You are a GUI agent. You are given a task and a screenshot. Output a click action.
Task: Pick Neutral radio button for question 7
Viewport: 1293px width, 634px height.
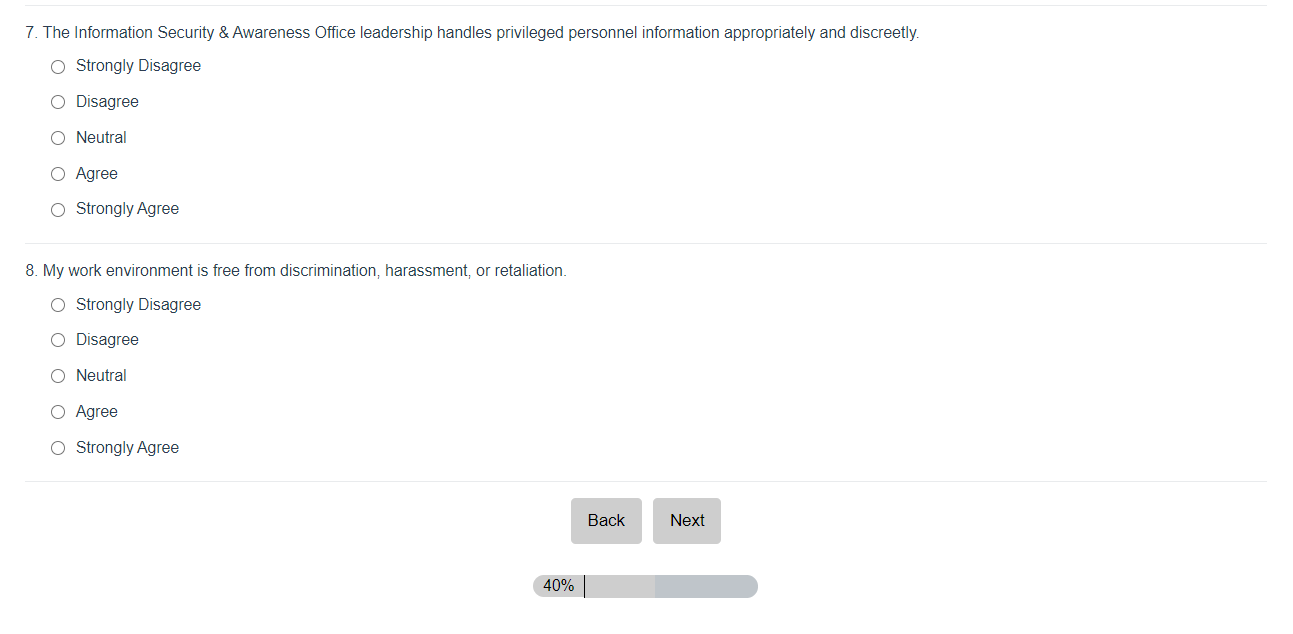tap(58, 138)
